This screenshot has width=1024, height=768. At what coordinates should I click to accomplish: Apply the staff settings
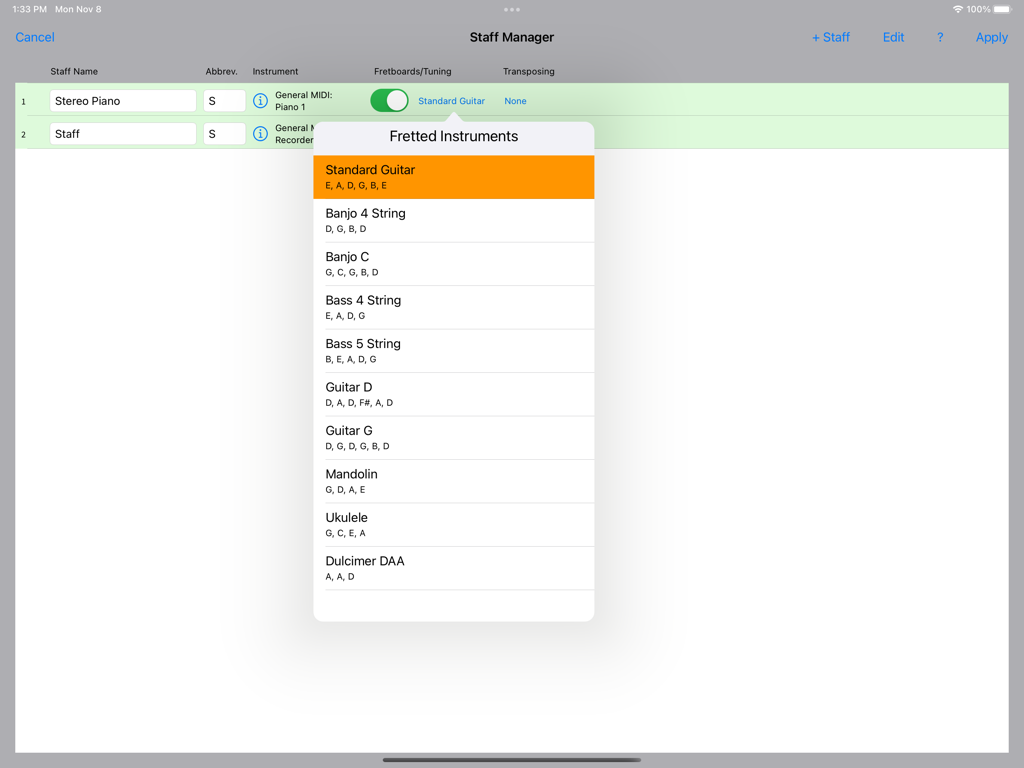991,37
